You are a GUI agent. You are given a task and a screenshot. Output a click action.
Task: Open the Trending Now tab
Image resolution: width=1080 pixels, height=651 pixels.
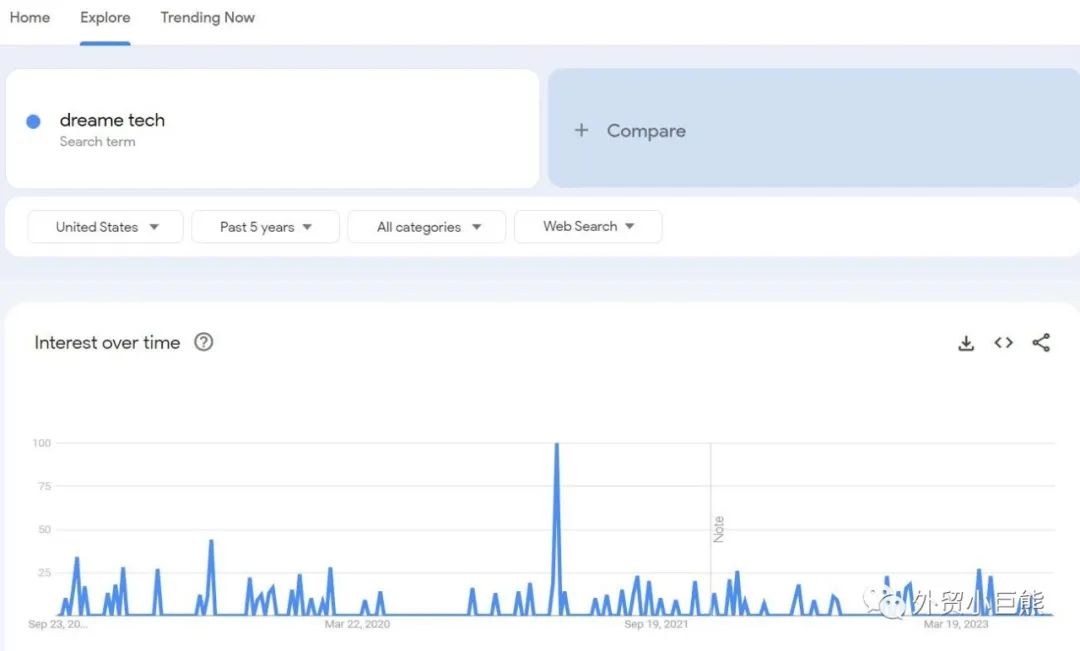point(207,18)
